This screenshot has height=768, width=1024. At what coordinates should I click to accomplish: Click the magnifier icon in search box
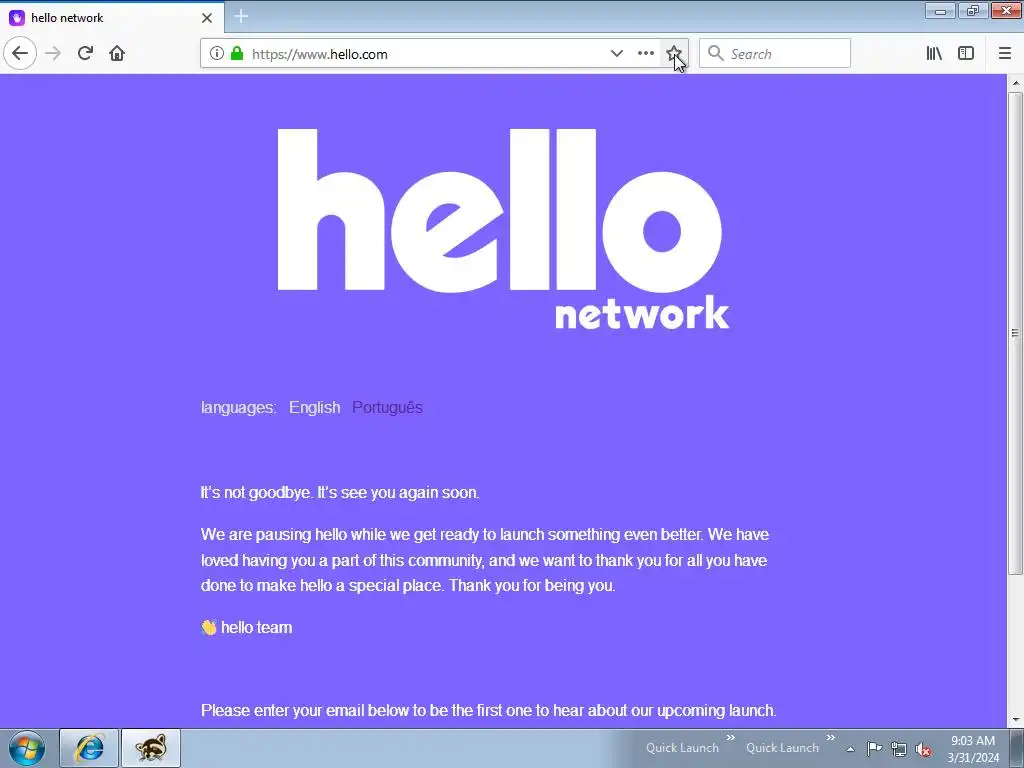pos(716,54)
